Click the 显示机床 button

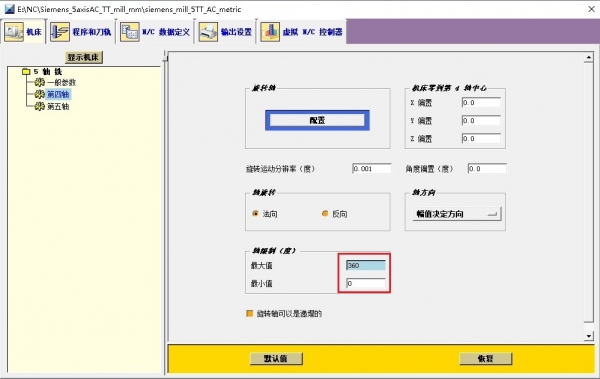coord(84,57)
